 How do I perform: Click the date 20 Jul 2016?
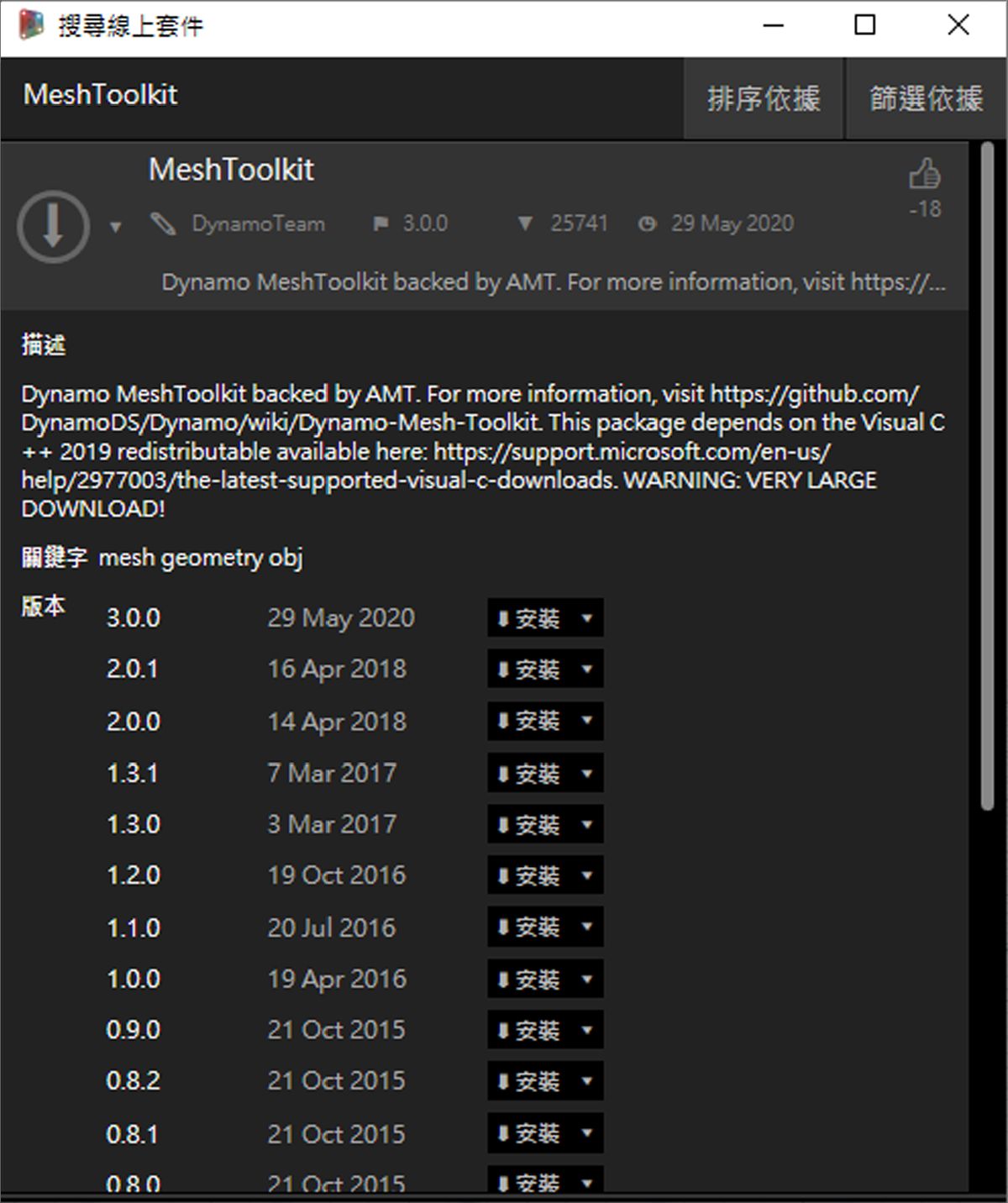click(x=331, y=927)
